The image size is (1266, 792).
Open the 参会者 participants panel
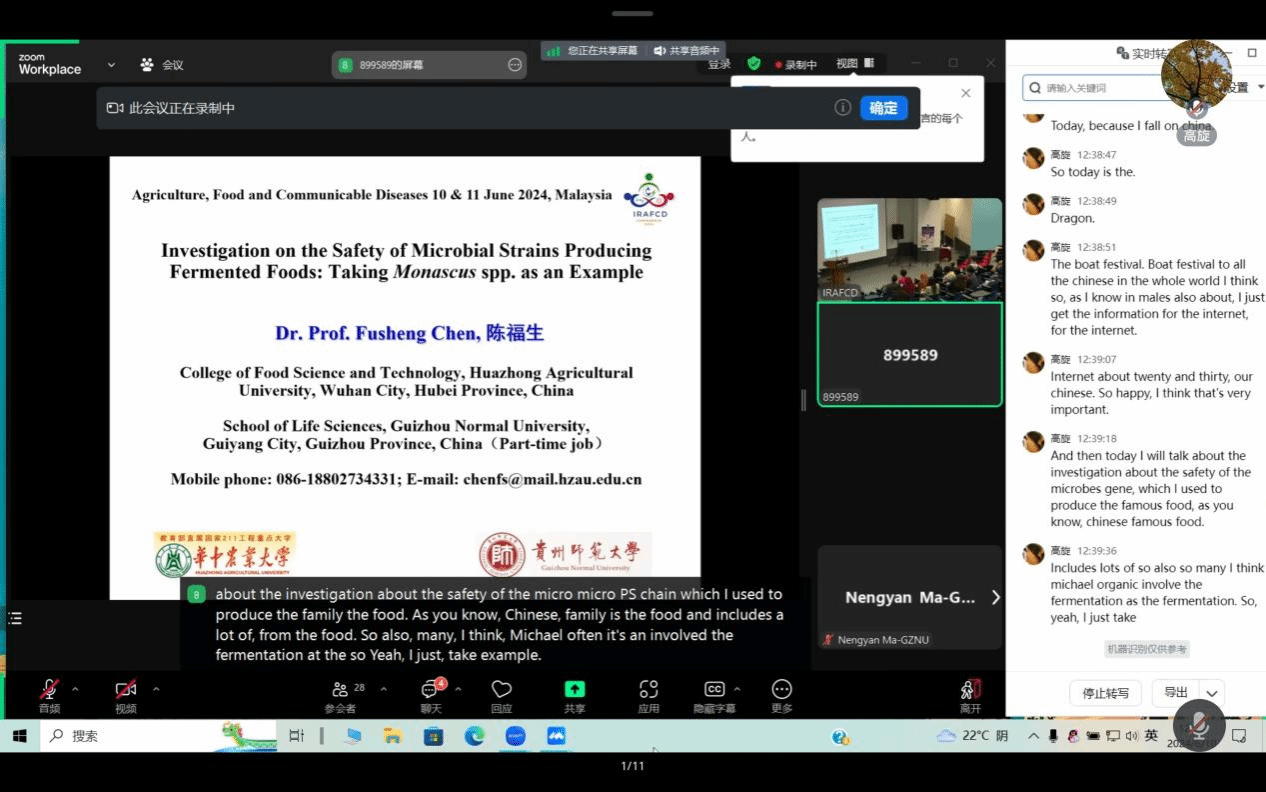coord(340,690)
